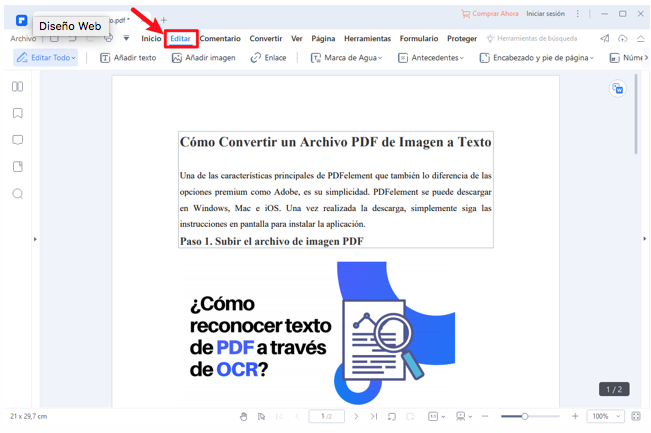Click Iniciar sesión
The height and width of the screenshot is (433, 651).
click(546, 14)
